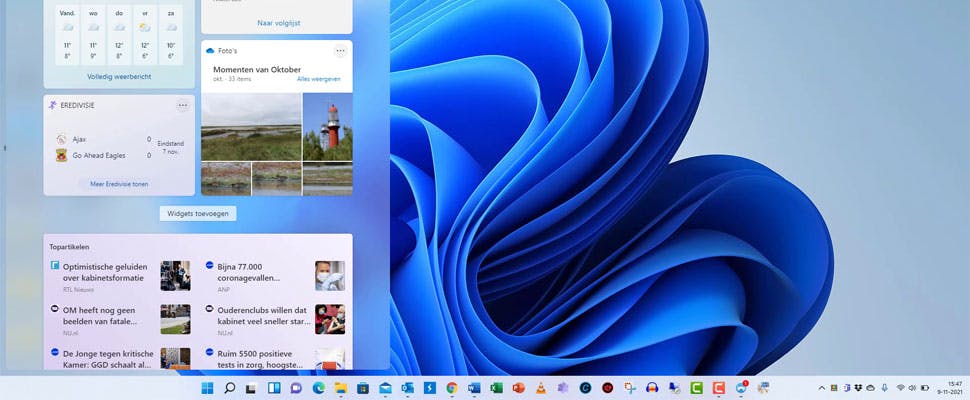This screenshot has height=400, width=970.
Task: Open the large landscape photo in Foto's
Action: (x=251, y=127)
